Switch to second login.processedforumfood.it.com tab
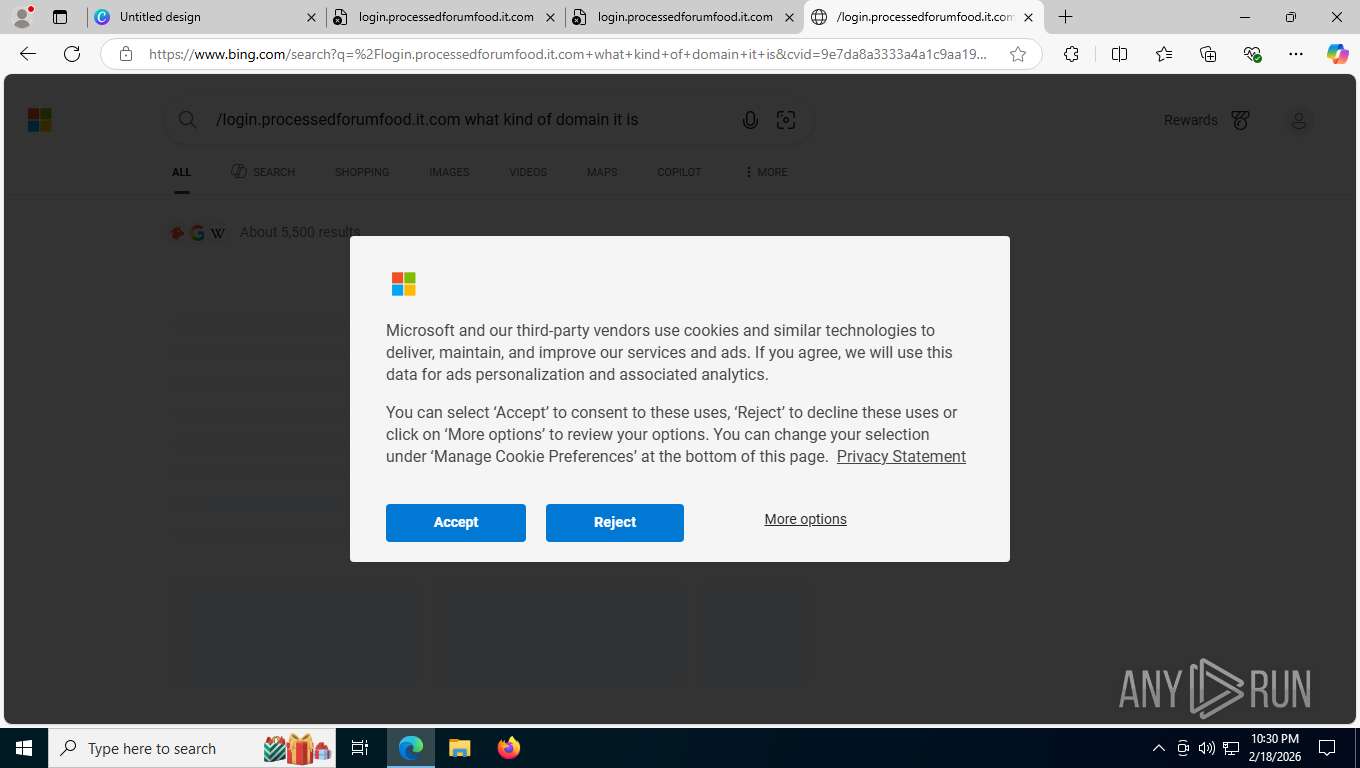Viewport: 1360px width, 768px height. [684, 17]
